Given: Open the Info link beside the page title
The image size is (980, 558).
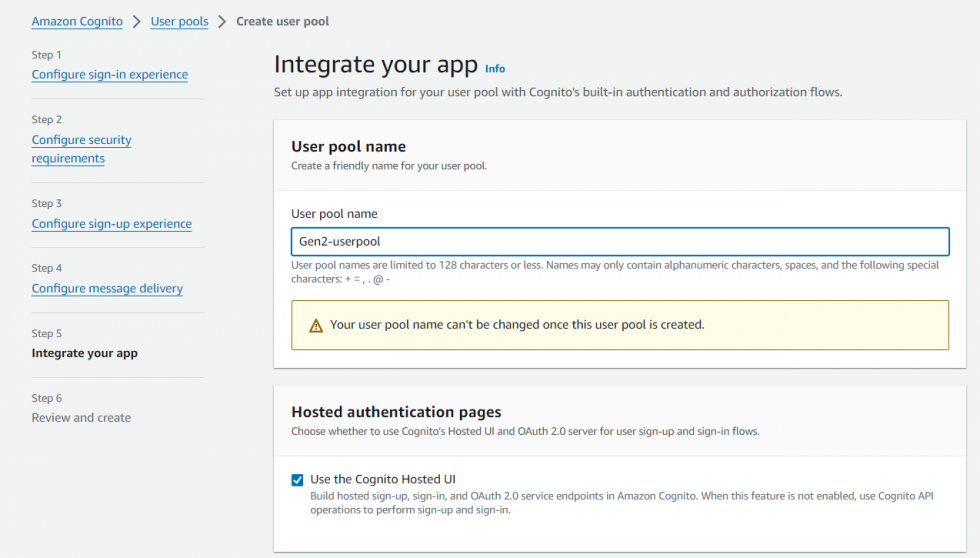Looking at the screenshot, I should tap(495, 69).
